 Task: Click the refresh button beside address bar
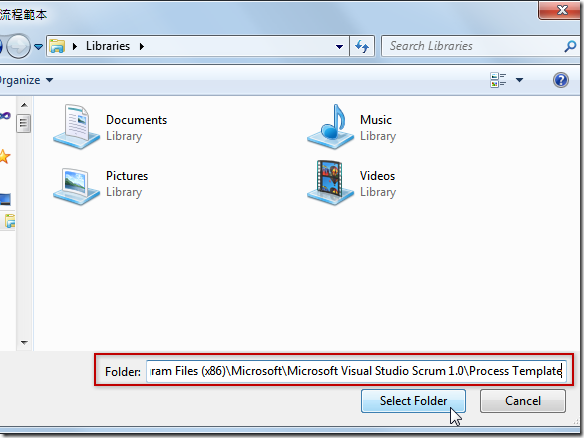(362, 46)
